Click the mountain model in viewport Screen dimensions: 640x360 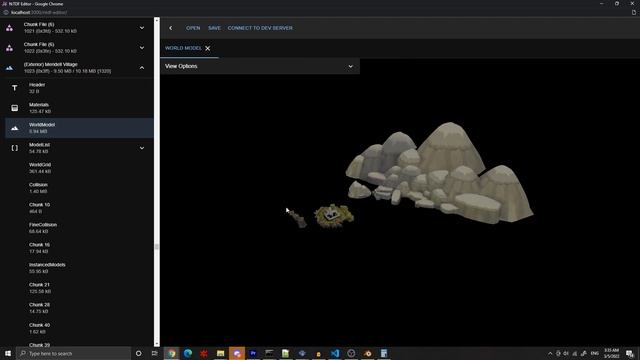441,173
